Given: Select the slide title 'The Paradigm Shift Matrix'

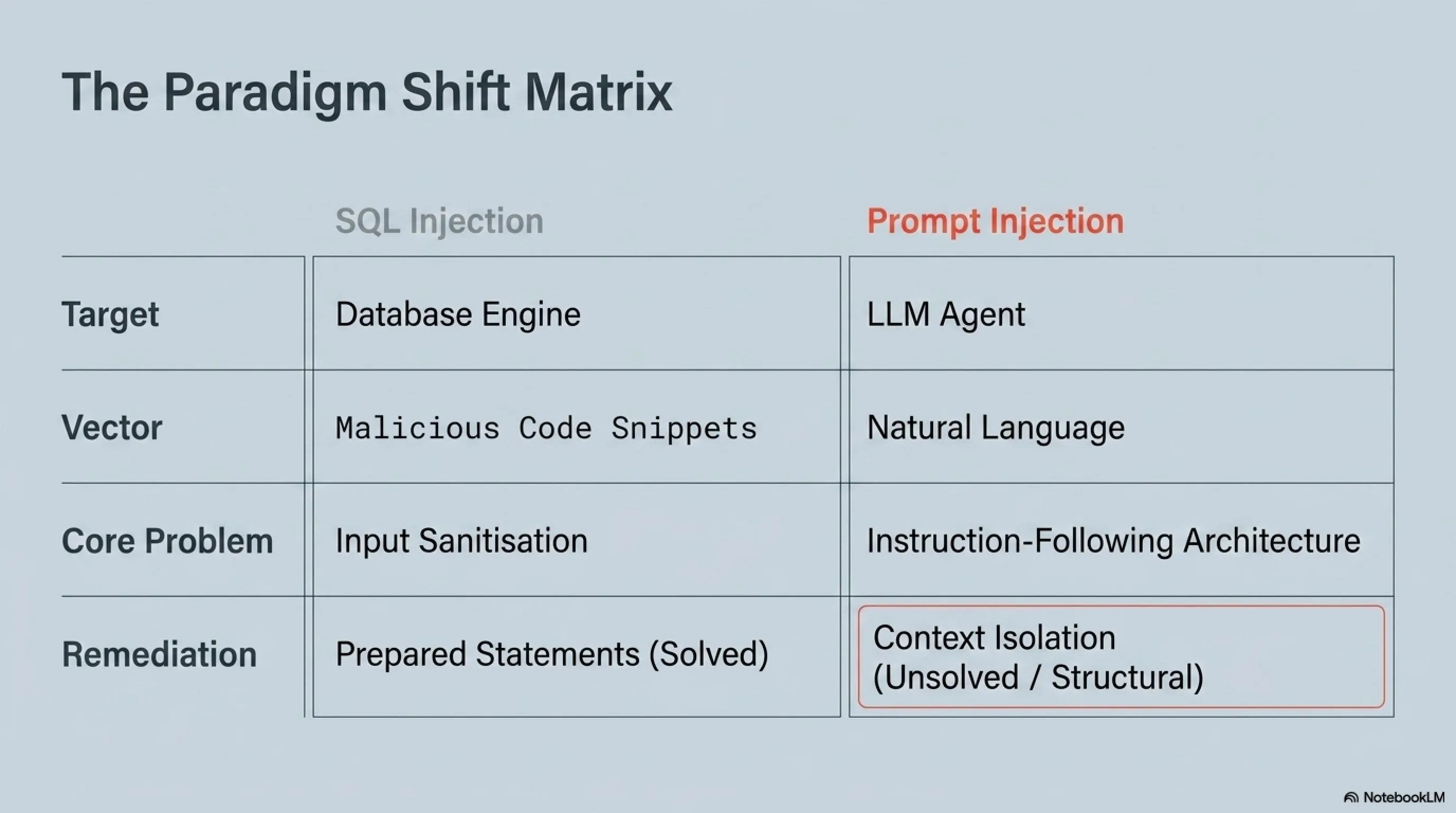Looking at the screenshot, I should (367, 93).
